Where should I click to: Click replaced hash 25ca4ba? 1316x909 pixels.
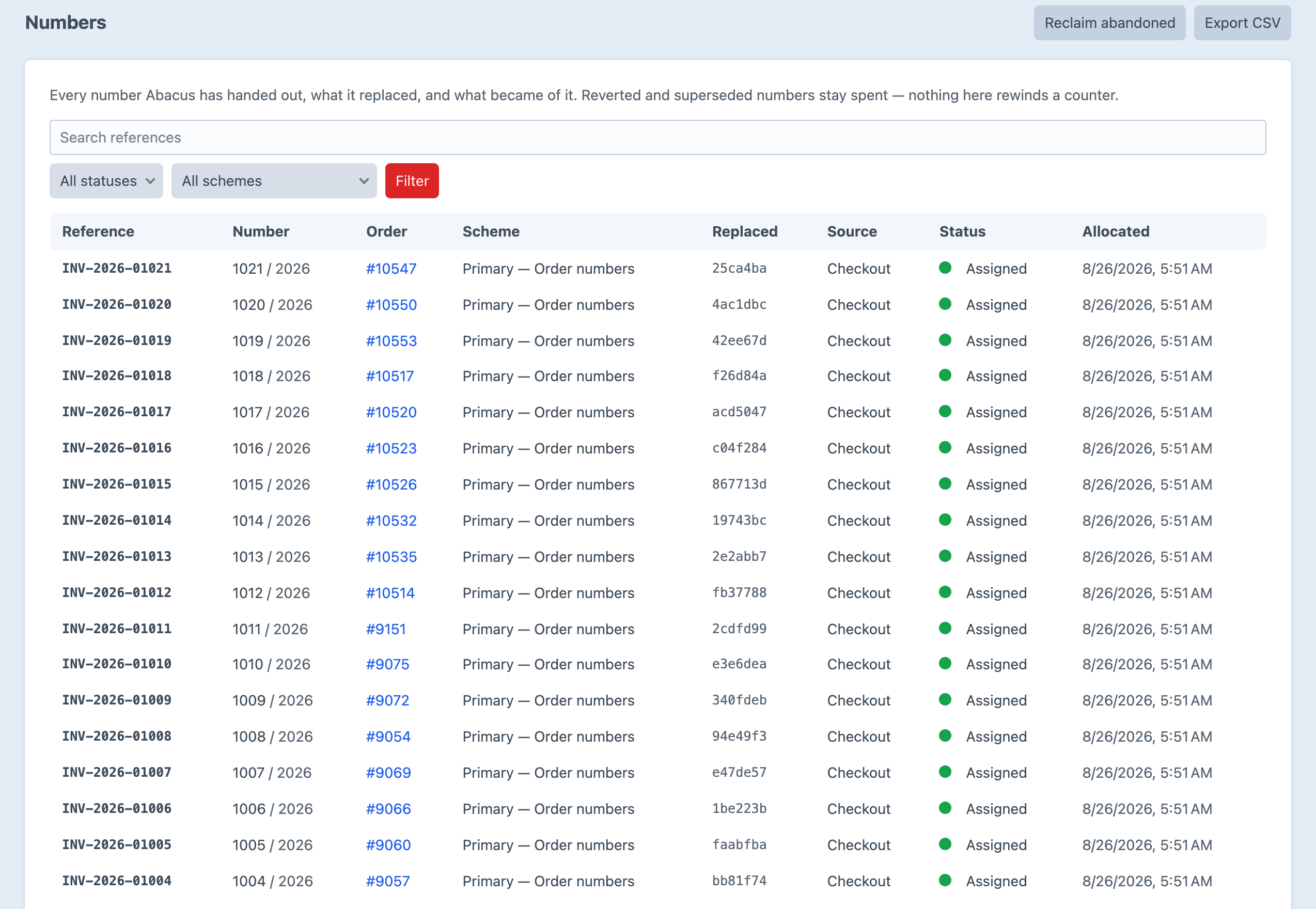pyautogui.click(x=739, y=268)
